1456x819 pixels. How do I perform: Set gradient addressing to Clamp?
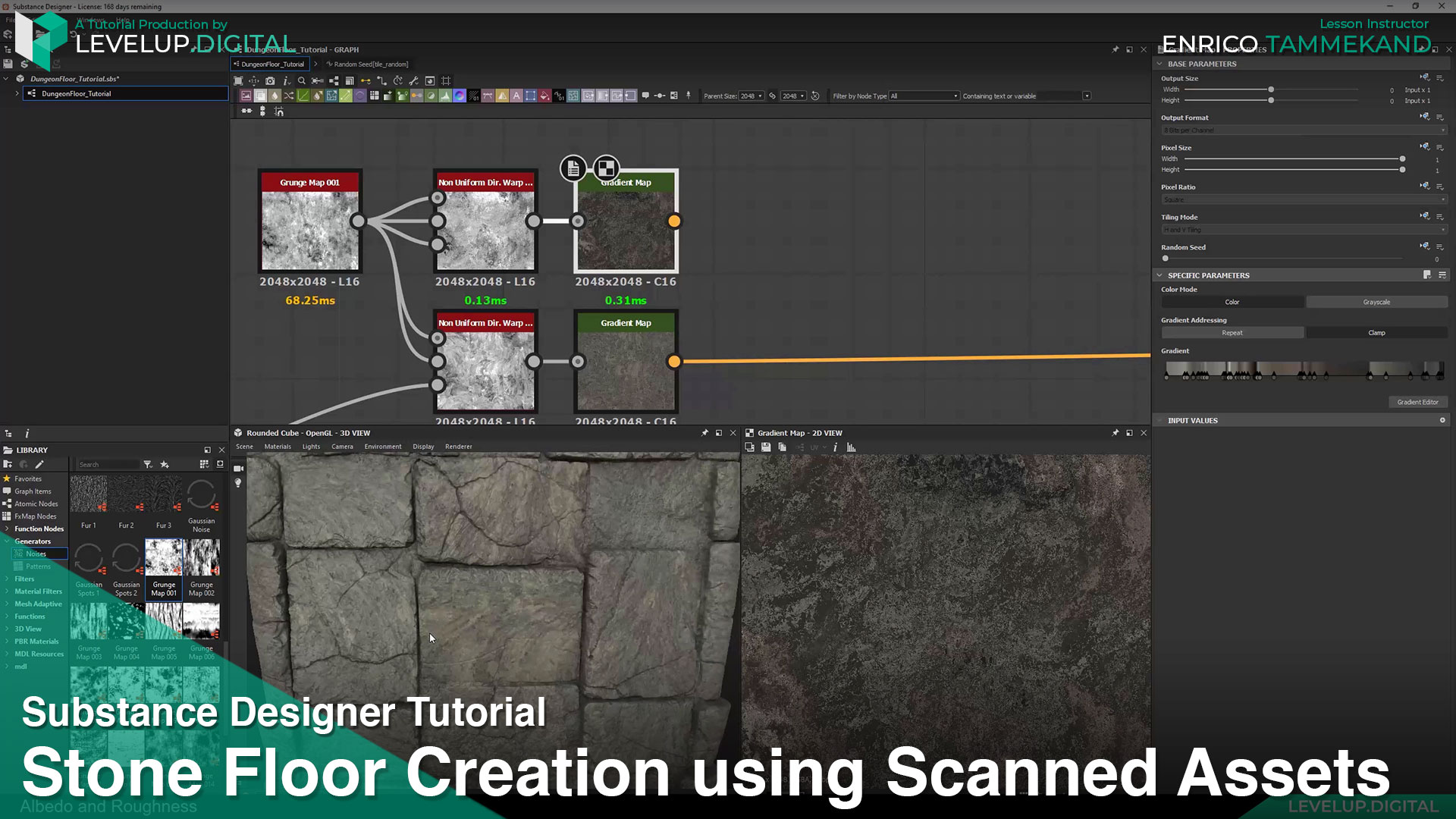(x=1376, y=333)
